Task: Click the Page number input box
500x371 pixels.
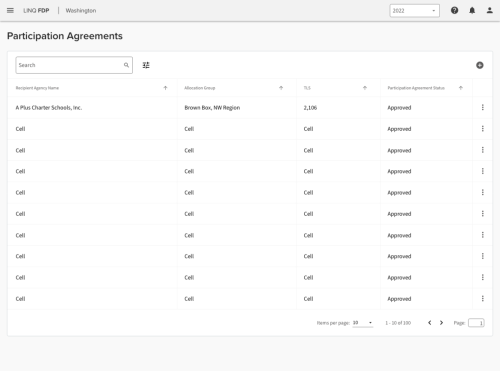Action: 476,323
